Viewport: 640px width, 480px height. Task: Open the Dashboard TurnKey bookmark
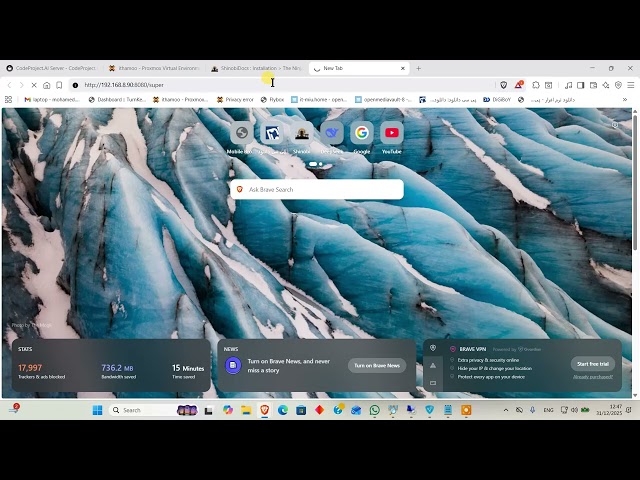[x=117, y=99]
